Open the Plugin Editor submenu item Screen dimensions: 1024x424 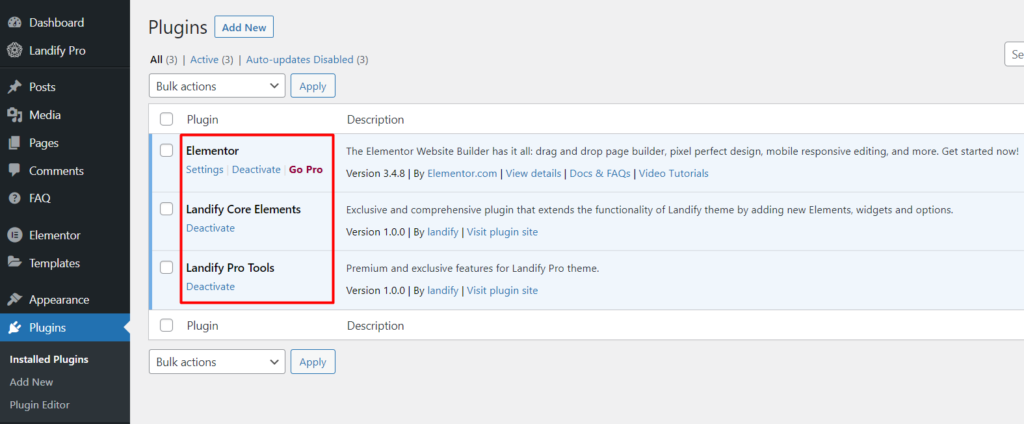pos(40,405)
